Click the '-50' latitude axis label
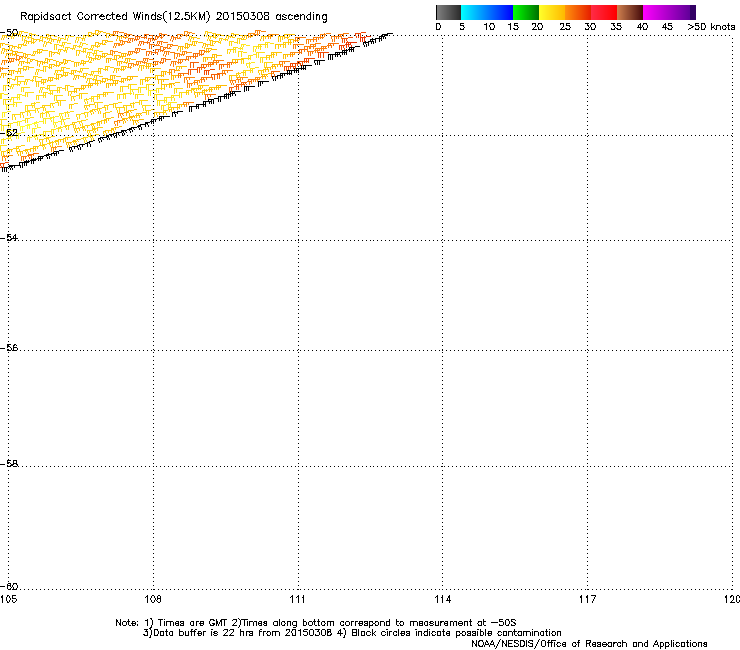The height and width of the screenshot is (650, 740). click(x=9, y=33)
